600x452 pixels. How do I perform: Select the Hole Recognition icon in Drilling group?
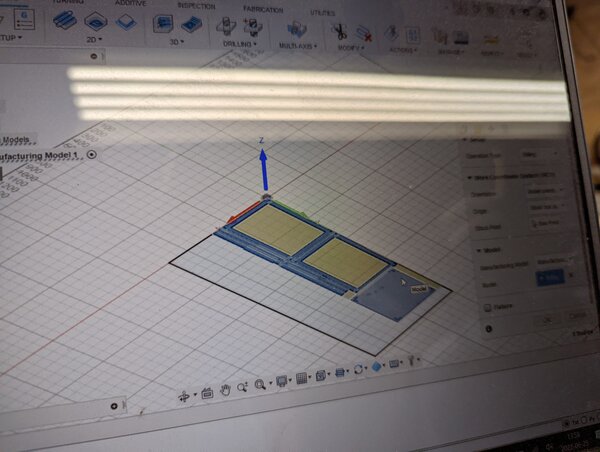(253, 28)
